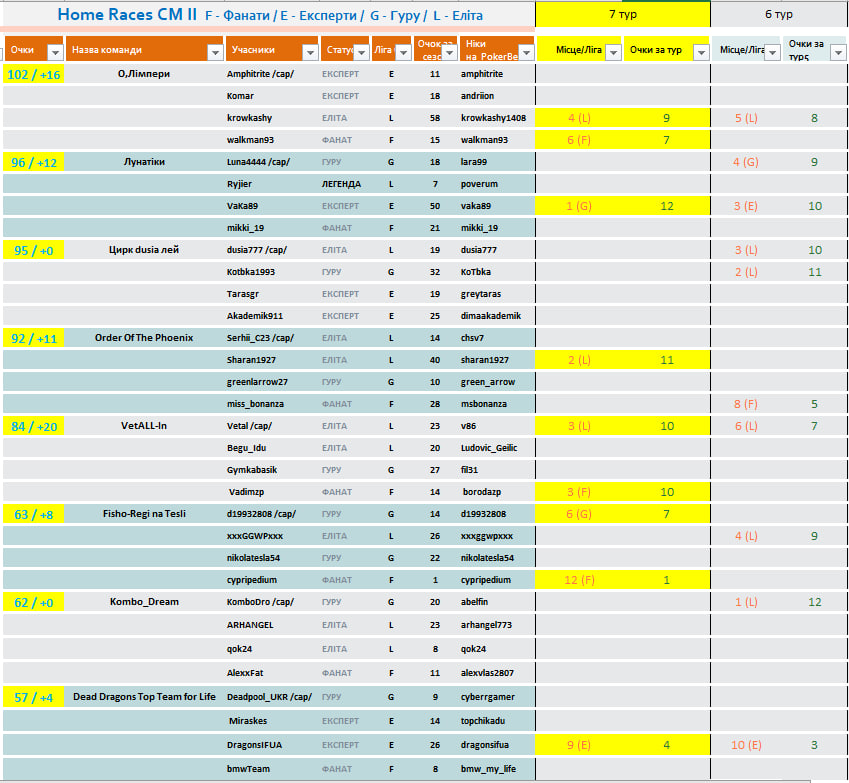Click PokerBet nick "greytaras"

click(481, 294)
